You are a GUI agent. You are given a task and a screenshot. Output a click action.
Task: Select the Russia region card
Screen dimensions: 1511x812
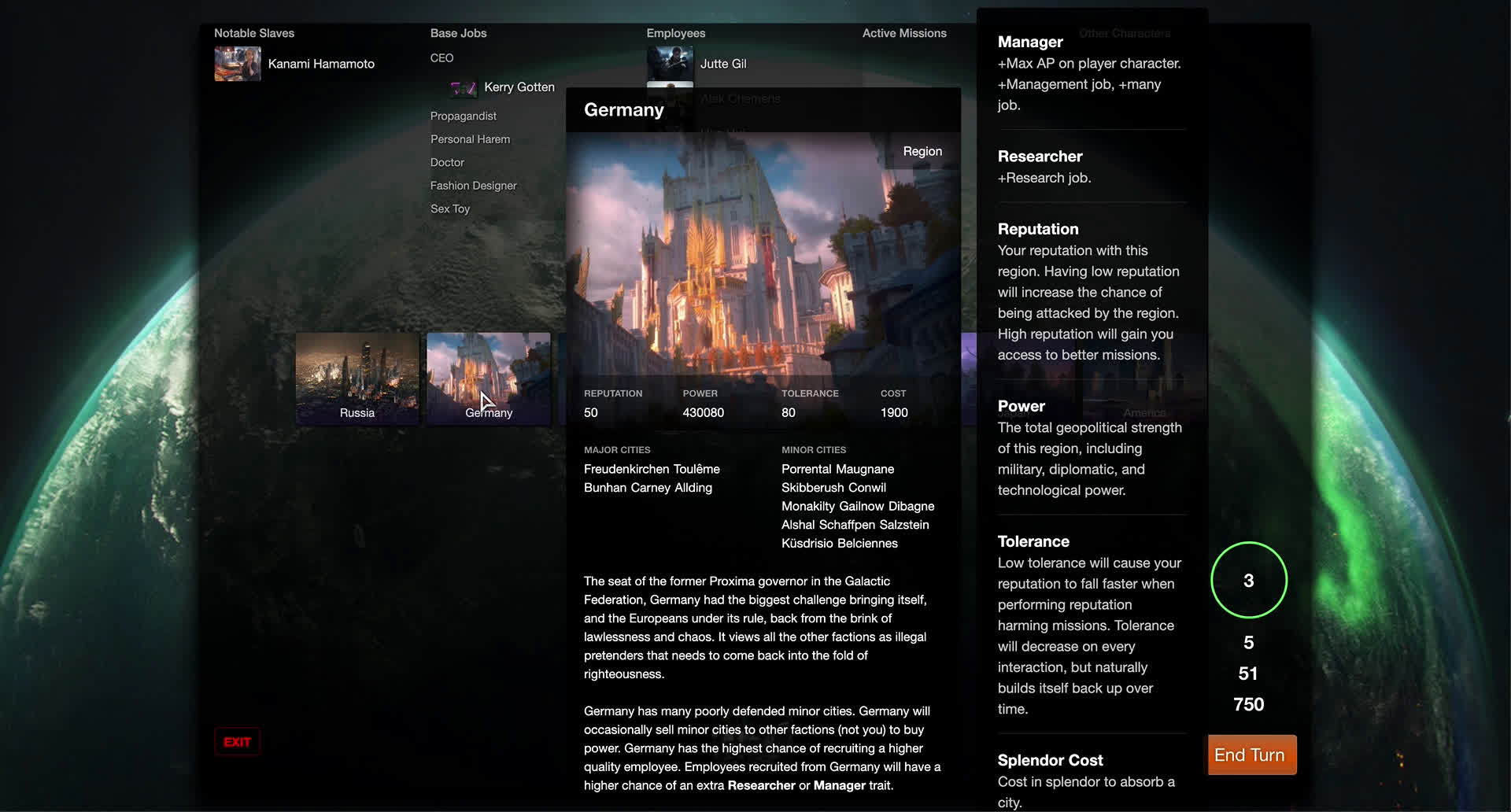pos(357,378)
